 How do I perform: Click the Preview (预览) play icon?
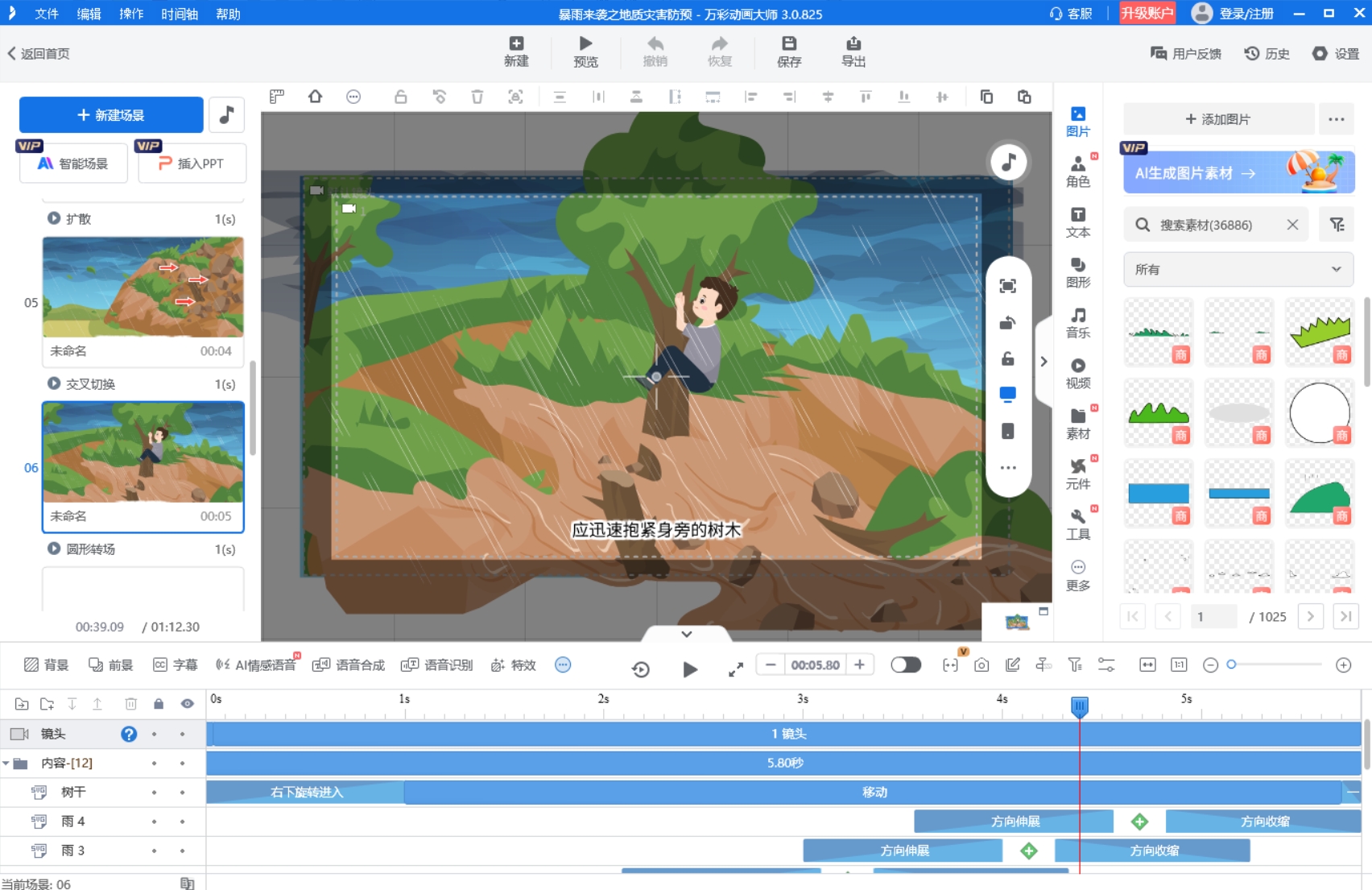pyautogui.click(x=585, y=44)
